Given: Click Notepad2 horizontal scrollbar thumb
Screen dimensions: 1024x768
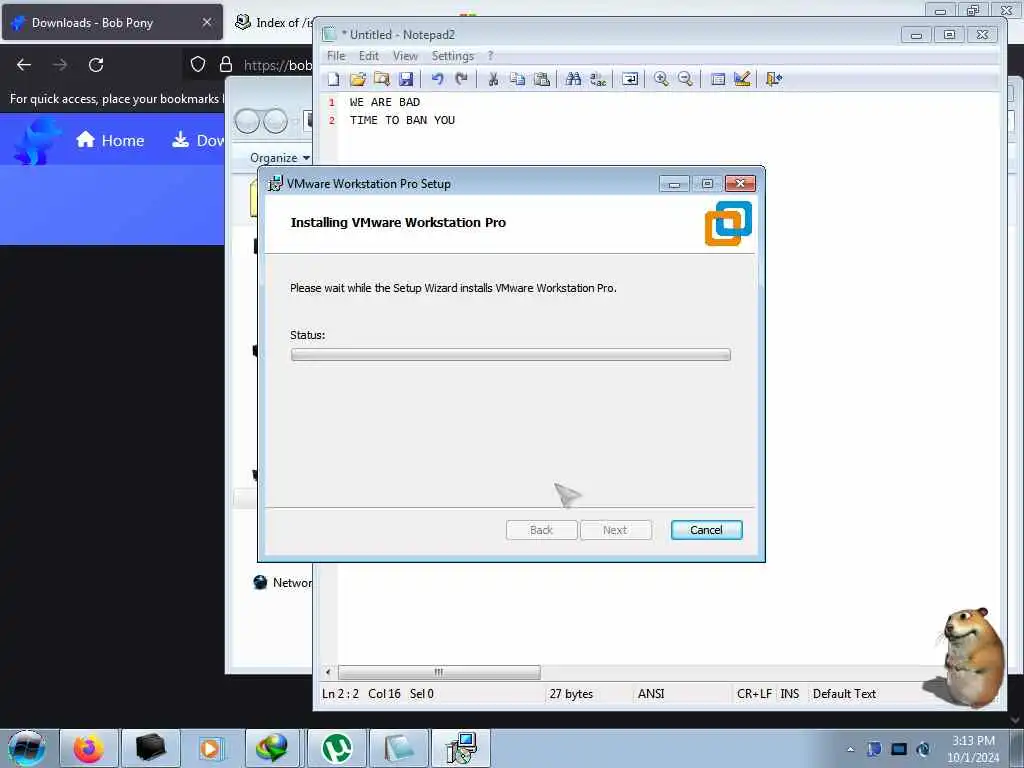Looking at the screenshot, I should [x=439, y=672].
